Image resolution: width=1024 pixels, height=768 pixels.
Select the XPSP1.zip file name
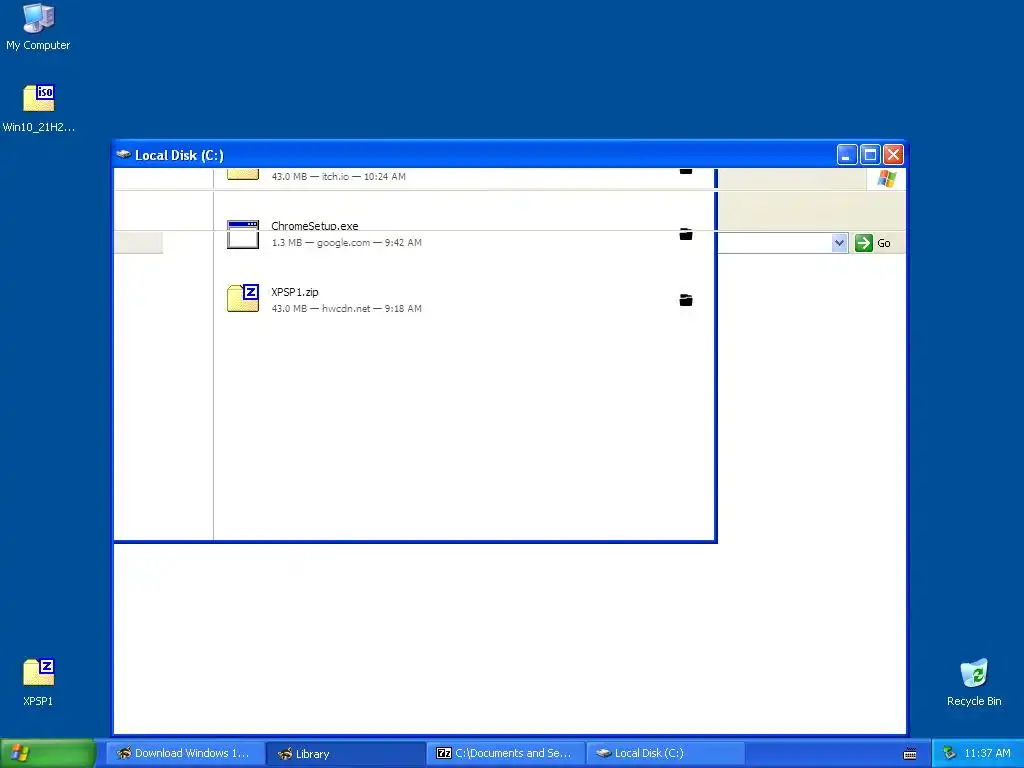point(295,292)
